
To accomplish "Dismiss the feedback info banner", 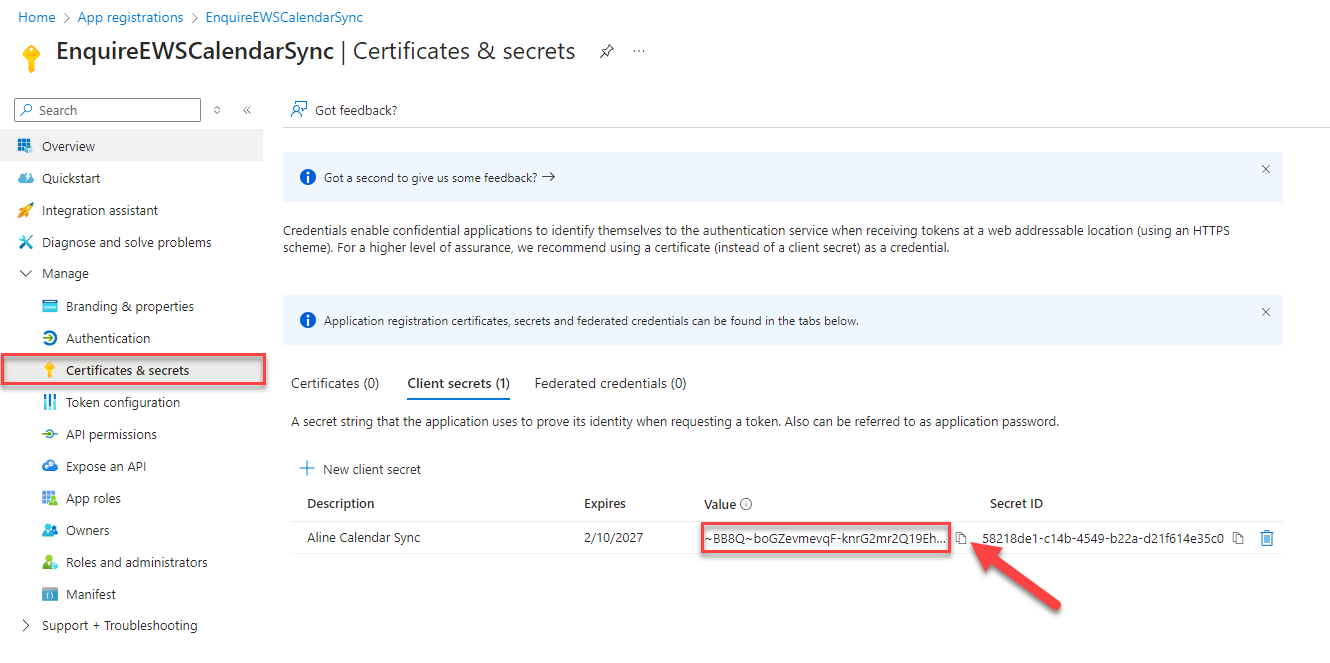I will [1266, 169].
